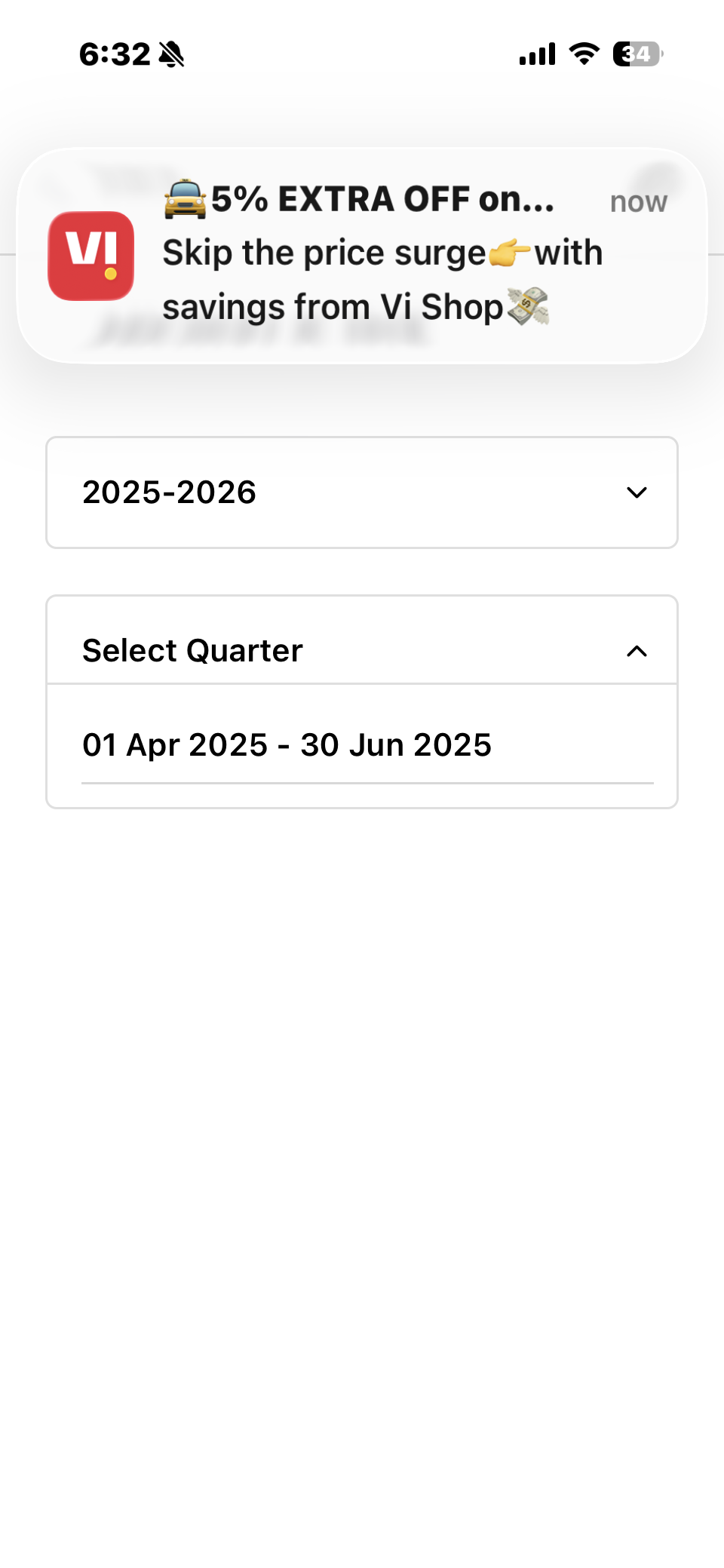Open the "5% EXTRA OFF on..." notification title
Image resolution: width=724 pixels, height=1568 pixels.
382,199
